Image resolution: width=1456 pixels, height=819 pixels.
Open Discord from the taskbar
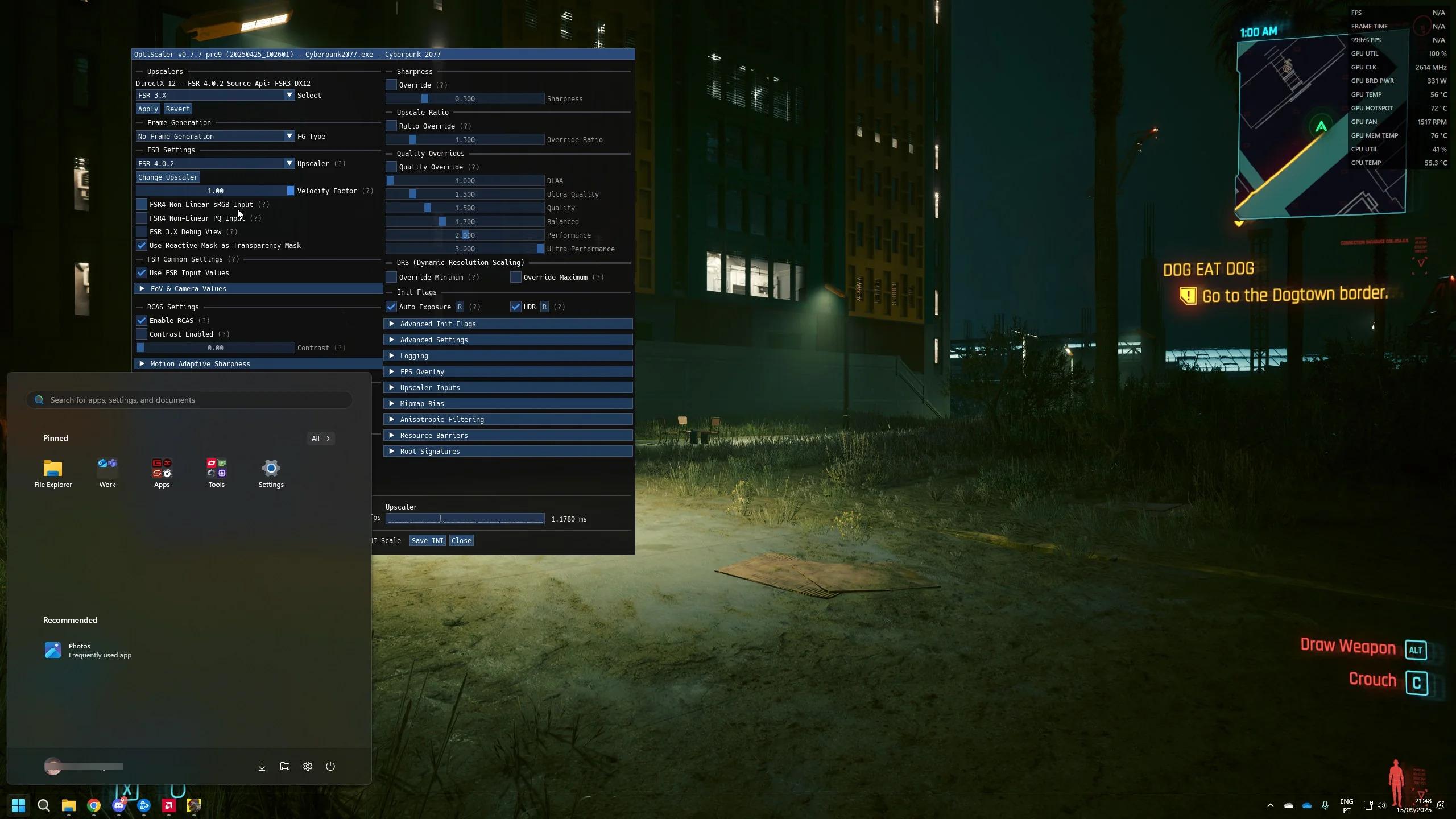[119, 806]
